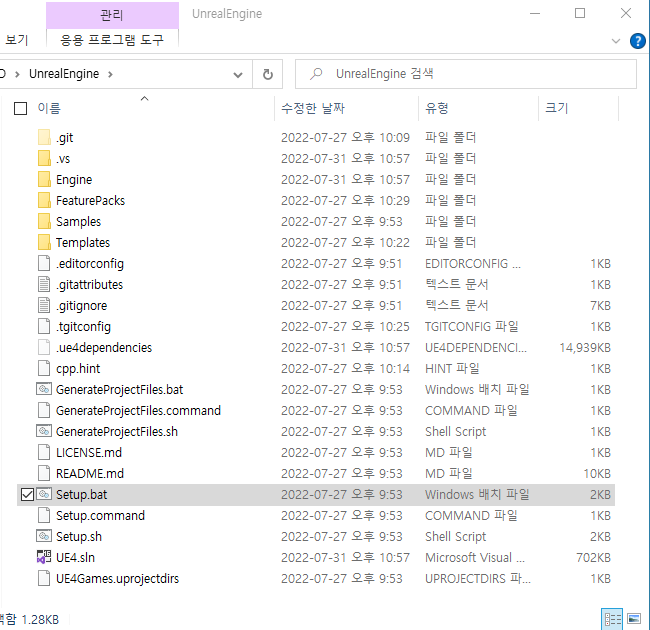Click the README.md file icon
The image size is (650, 630).
44,473
